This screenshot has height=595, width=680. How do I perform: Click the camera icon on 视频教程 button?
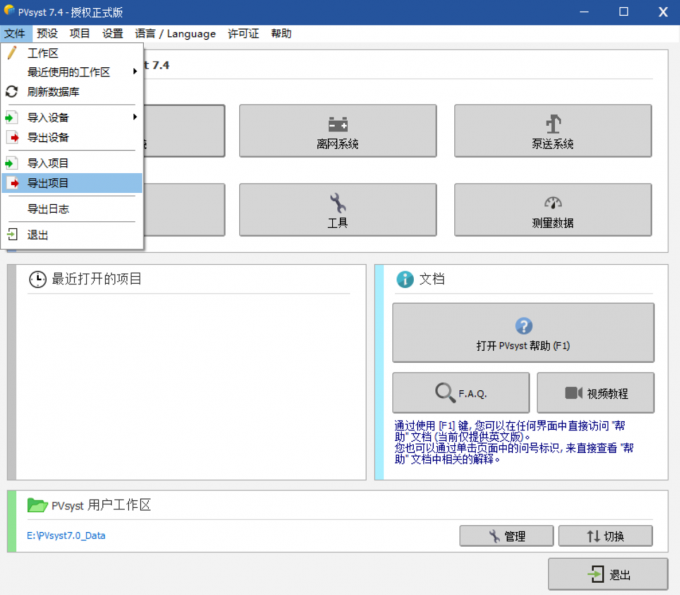coord(573,393)
